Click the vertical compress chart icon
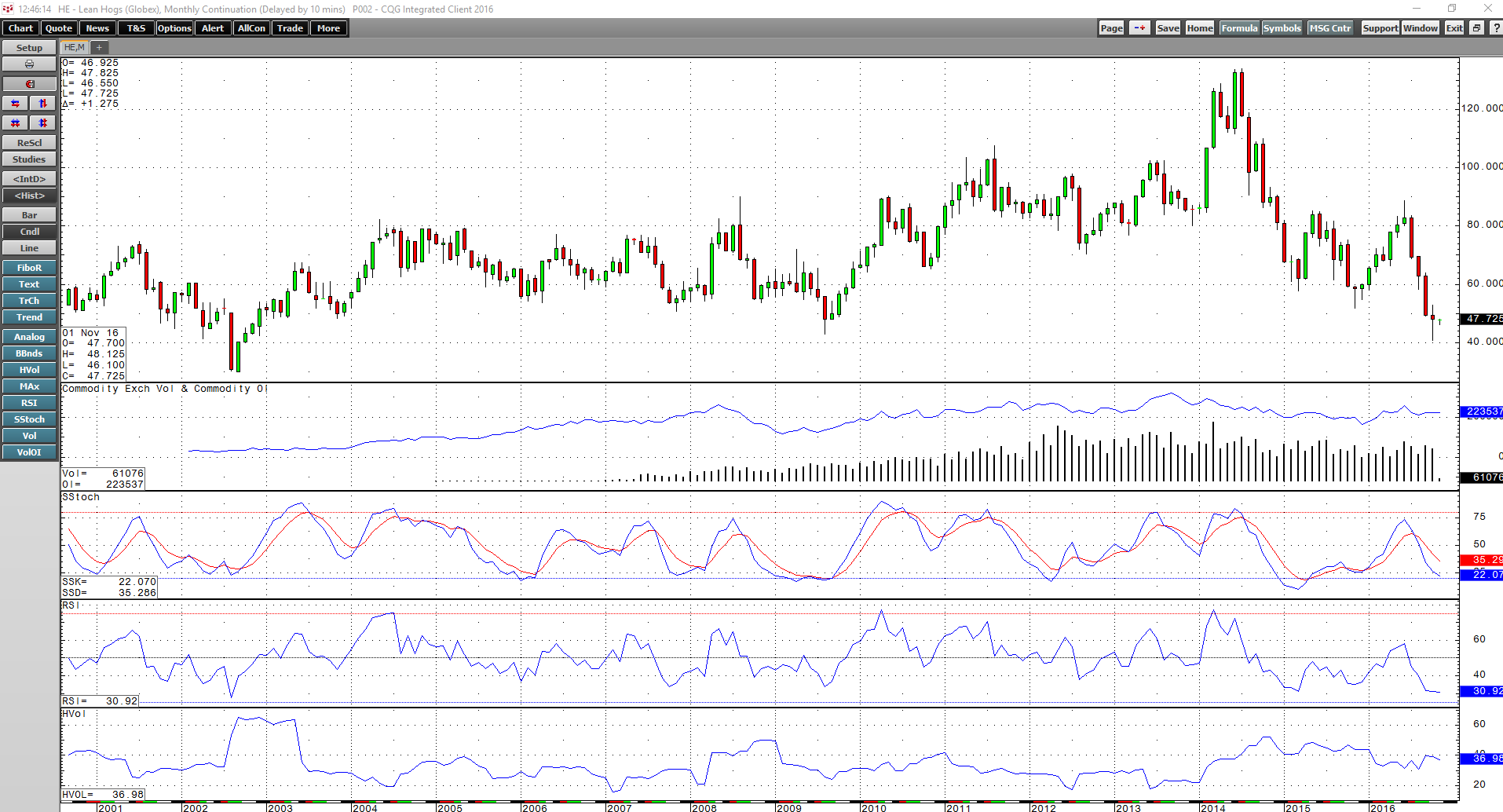Image resolution: width=1503 pixels, height=812 pixels. (42, 123)
